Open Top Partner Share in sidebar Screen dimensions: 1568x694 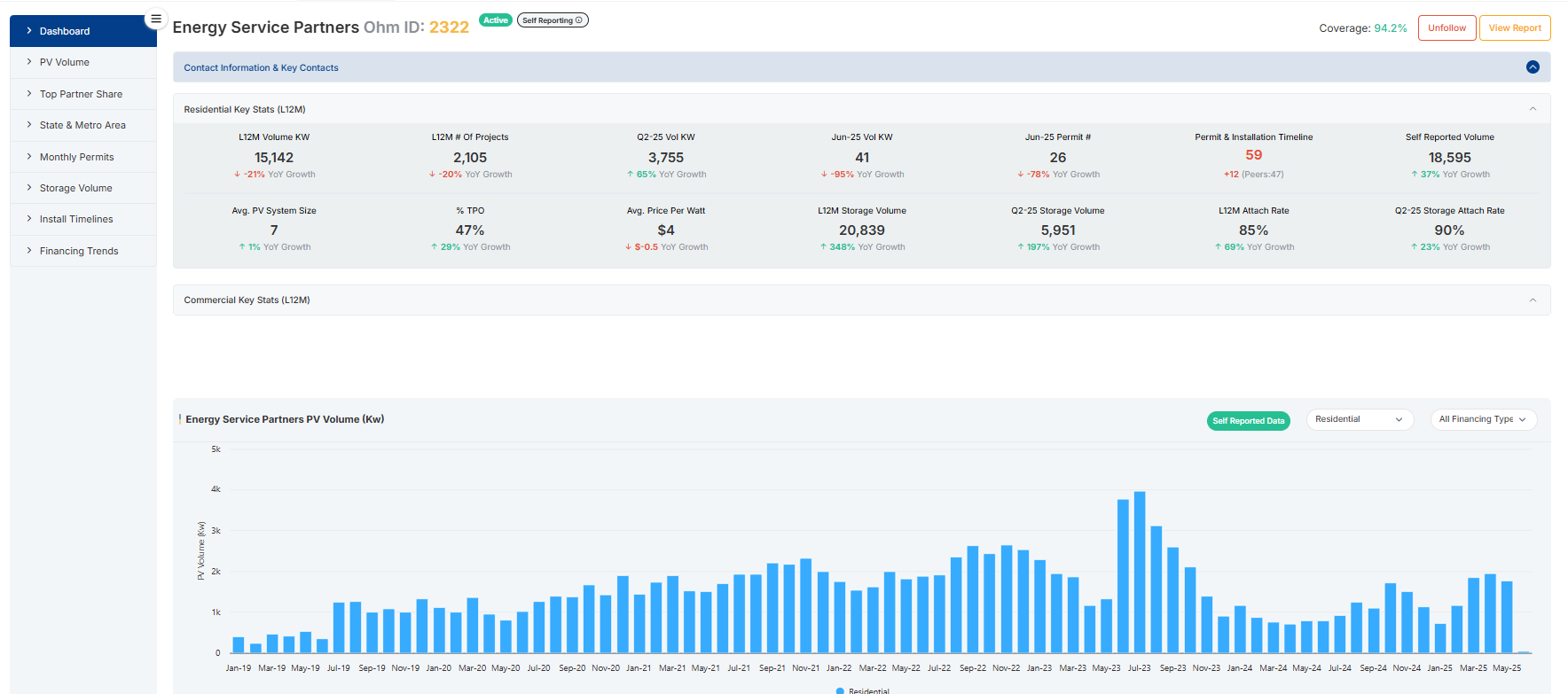click(x=81, y=94)
